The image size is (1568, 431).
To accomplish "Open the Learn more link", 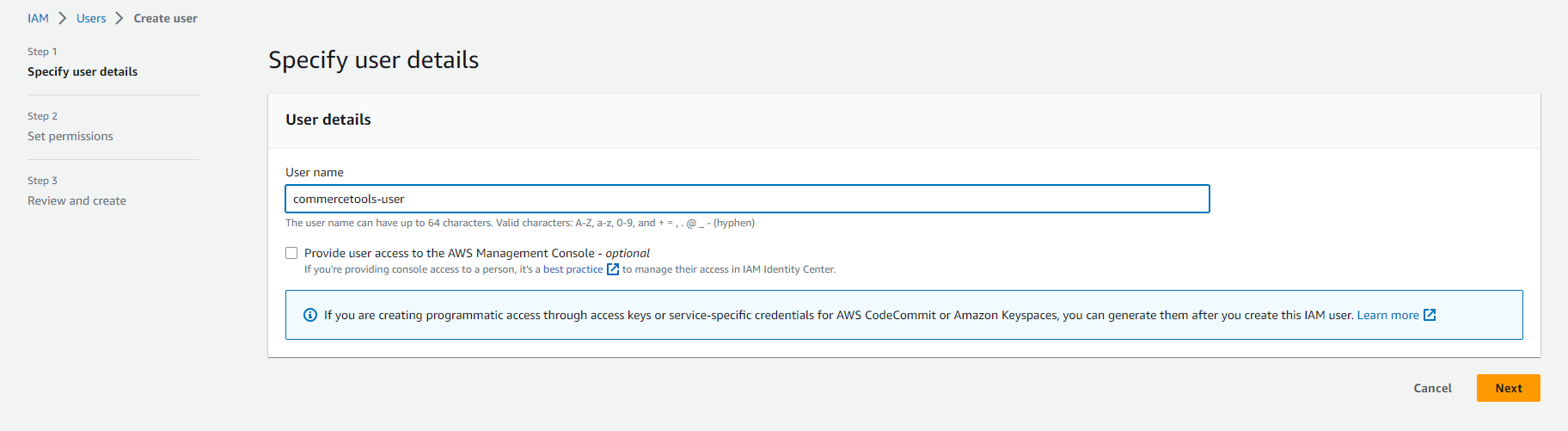I will (x=1387, y=315).
